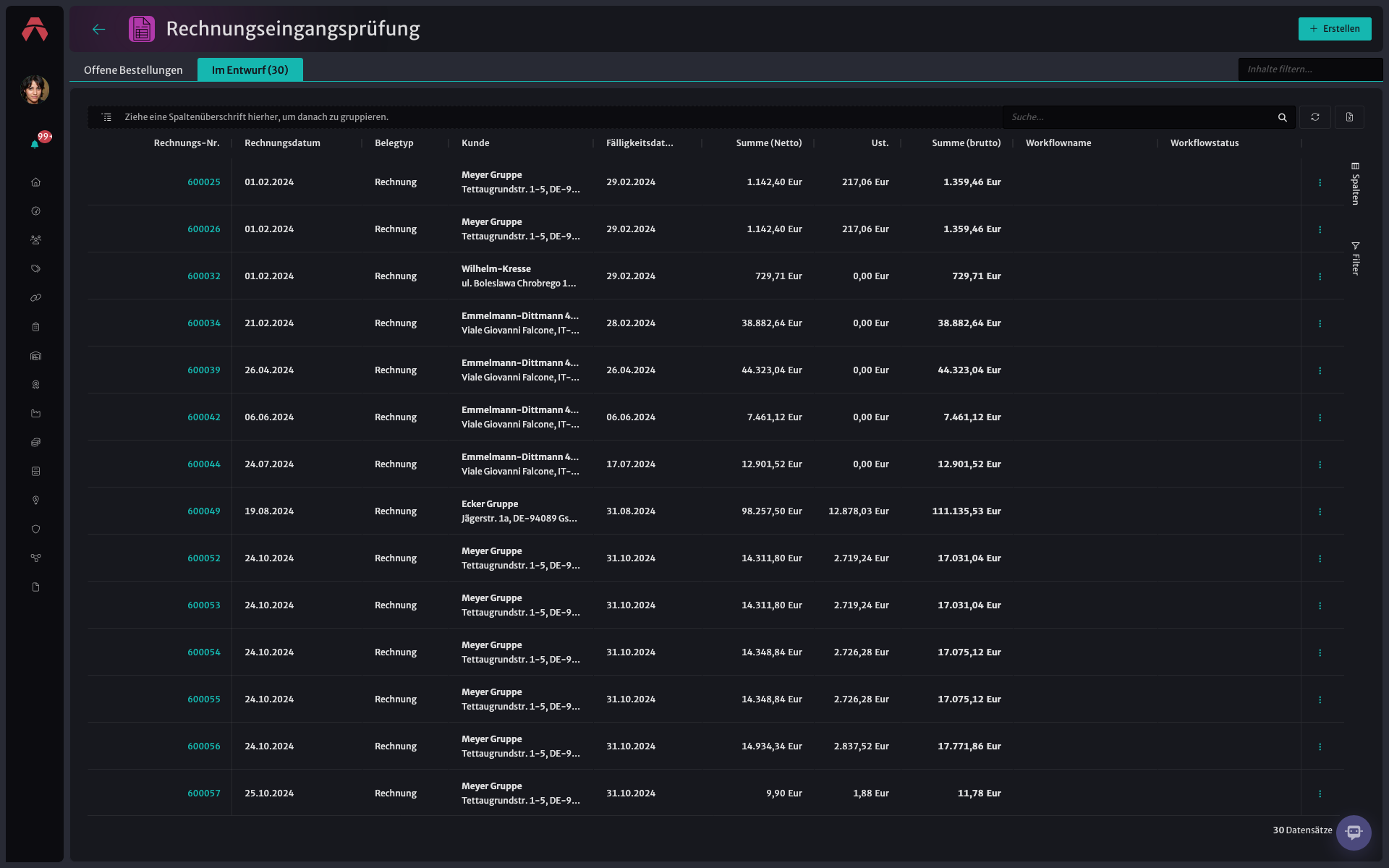Open invoice number 600034 link

tap(204, 323)
